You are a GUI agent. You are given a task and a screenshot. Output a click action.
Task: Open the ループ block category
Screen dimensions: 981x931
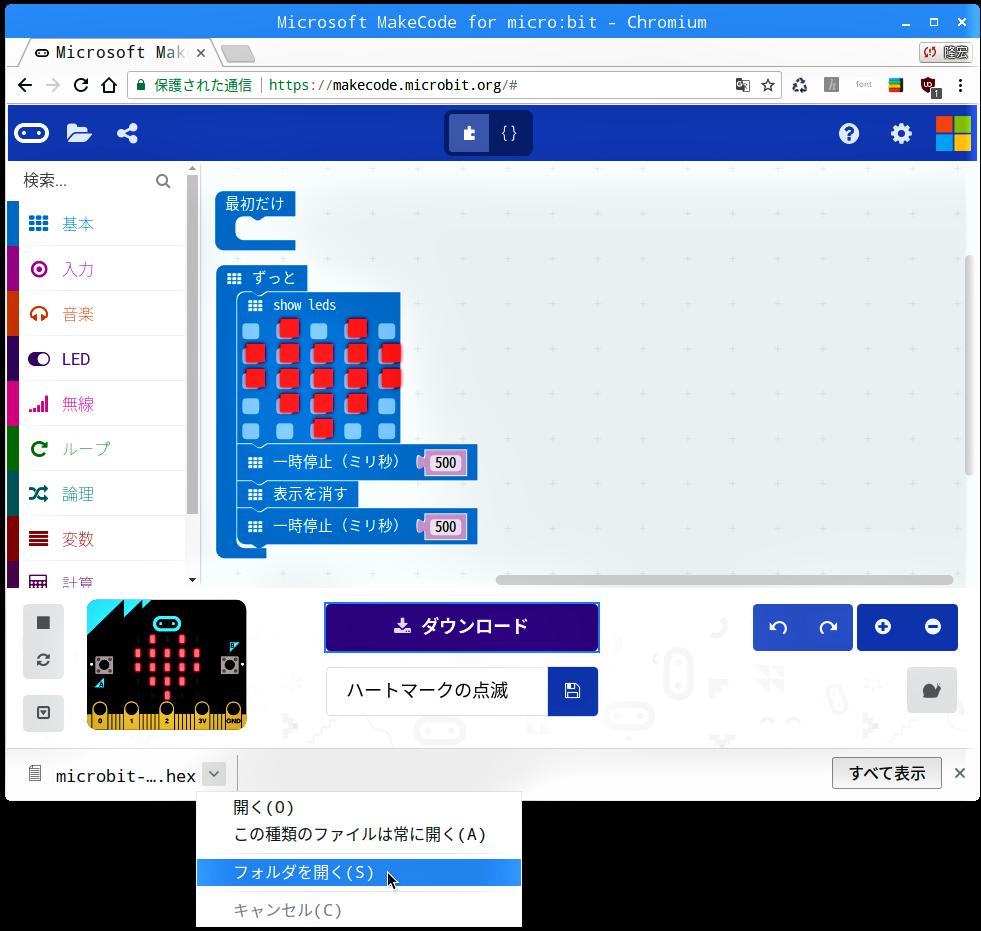[97, 449]
